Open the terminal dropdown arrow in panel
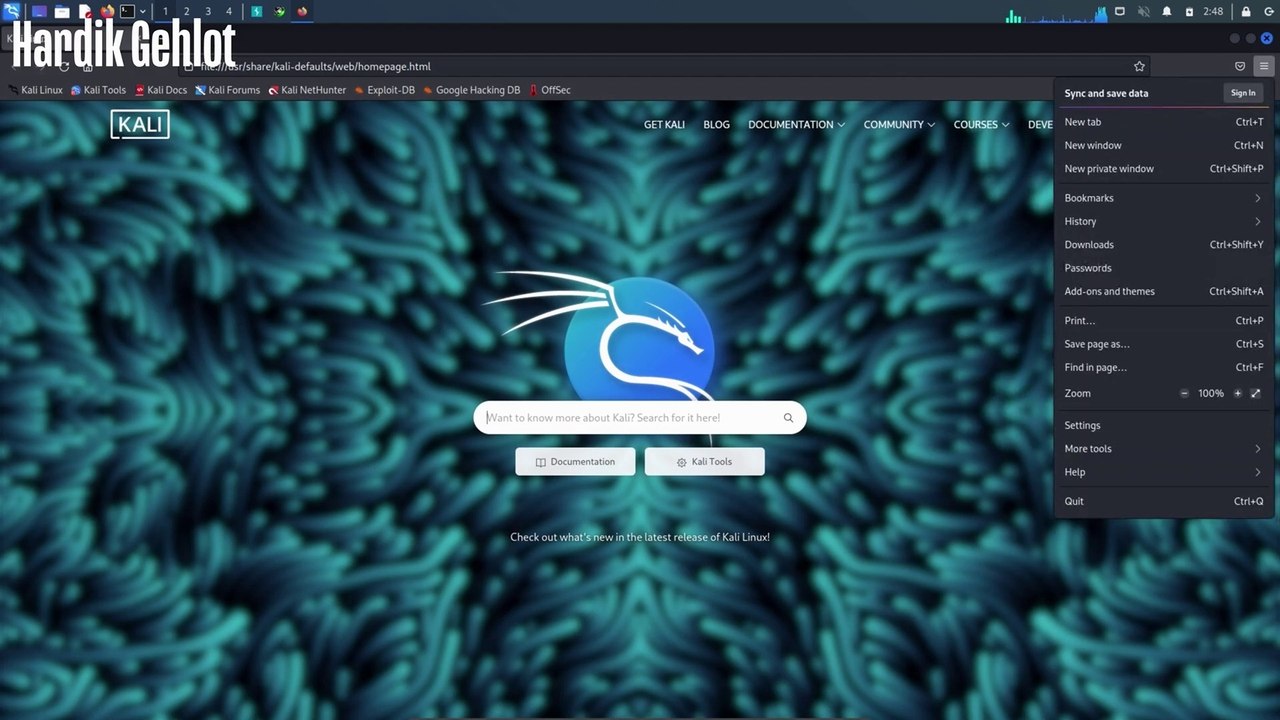 [143, 12]
